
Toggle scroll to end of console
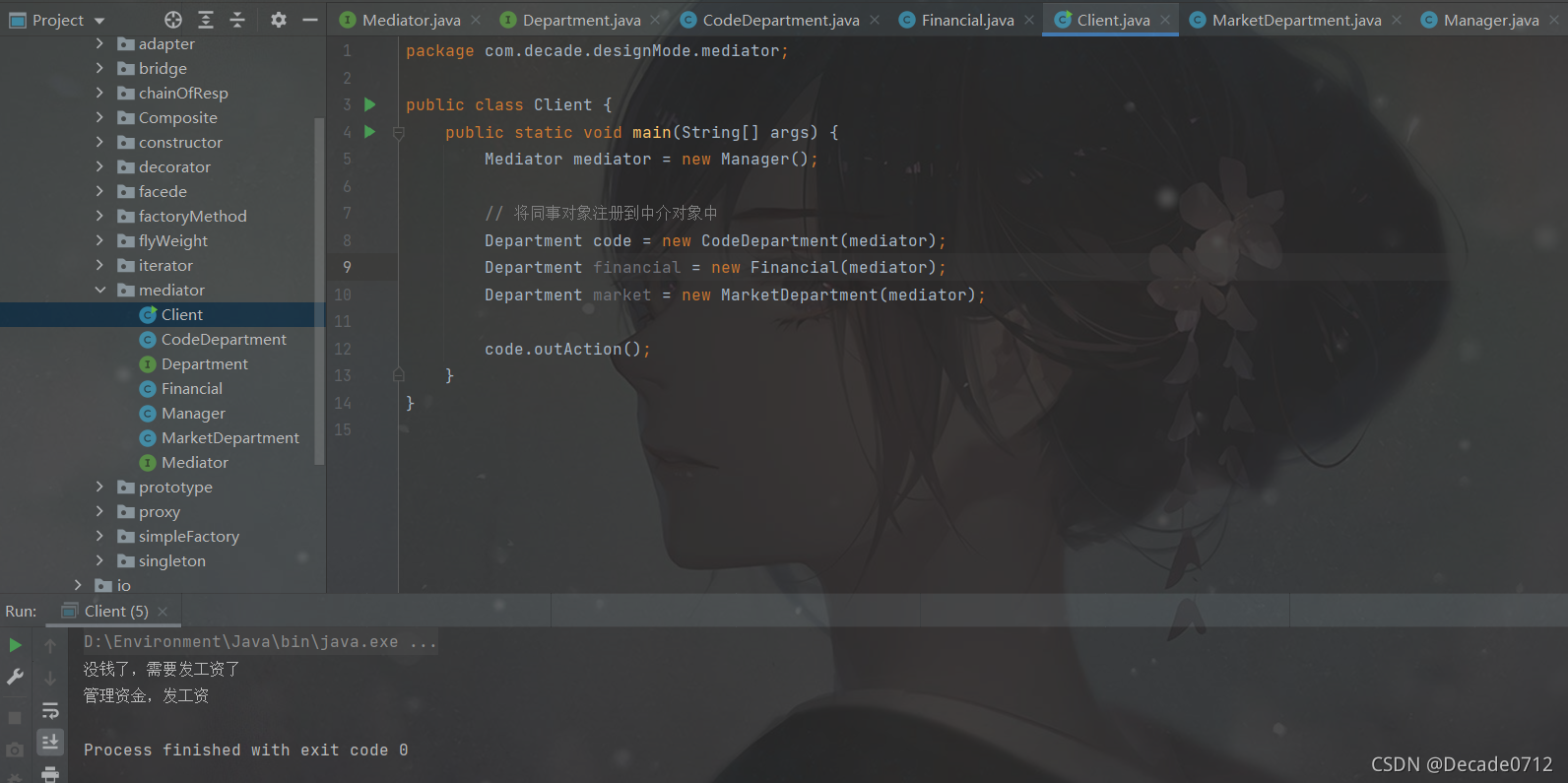coord(50,742)
